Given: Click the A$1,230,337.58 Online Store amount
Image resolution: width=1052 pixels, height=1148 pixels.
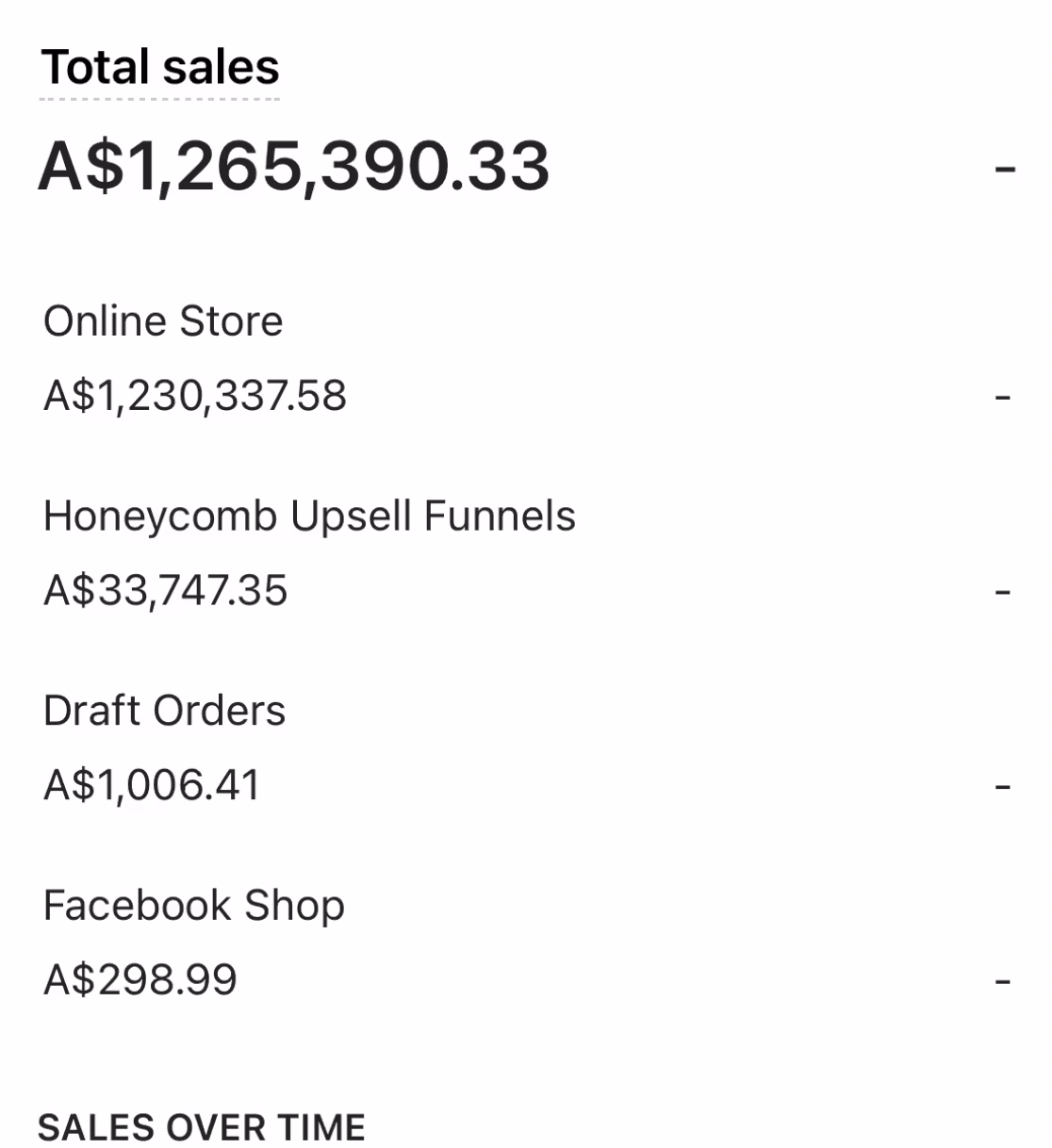Looking at the screenshot, I should 195,396.
